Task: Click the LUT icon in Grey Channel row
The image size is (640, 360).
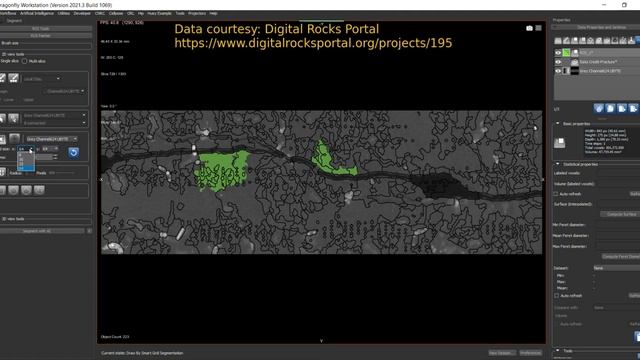Action: 566,71
